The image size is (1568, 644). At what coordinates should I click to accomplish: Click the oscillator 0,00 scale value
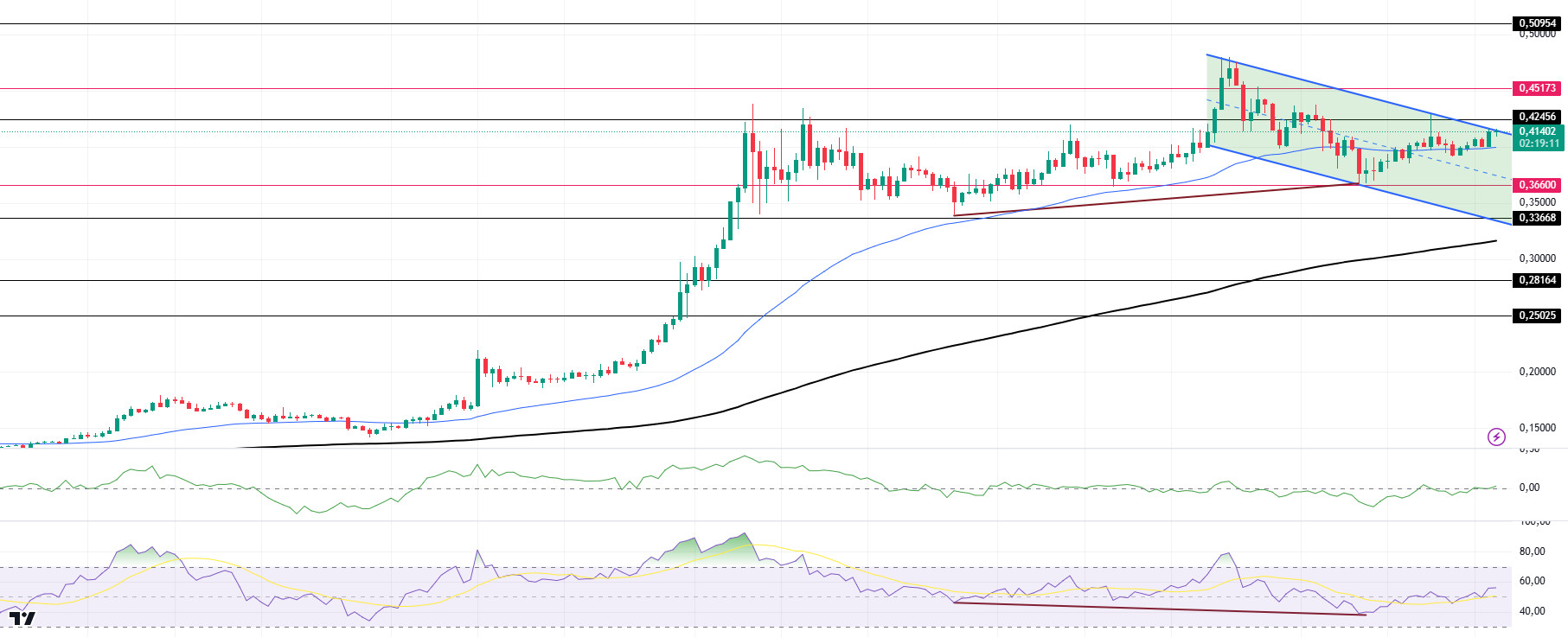[1529, 488]
